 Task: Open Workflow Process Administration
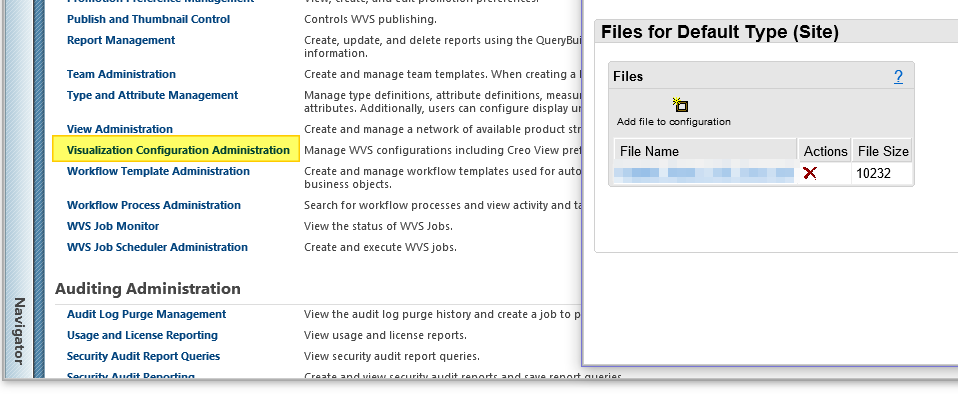153,205
